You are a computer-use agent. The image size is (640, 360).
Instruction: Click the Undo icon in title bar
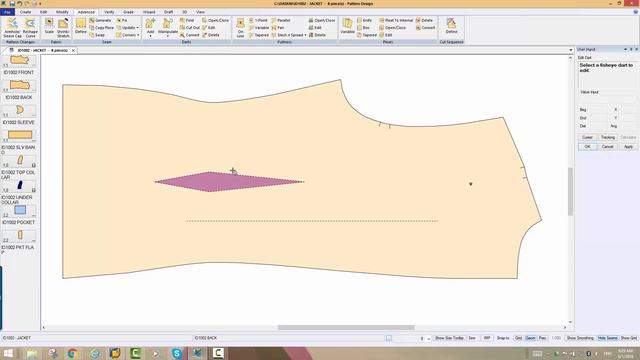(19, 3)
